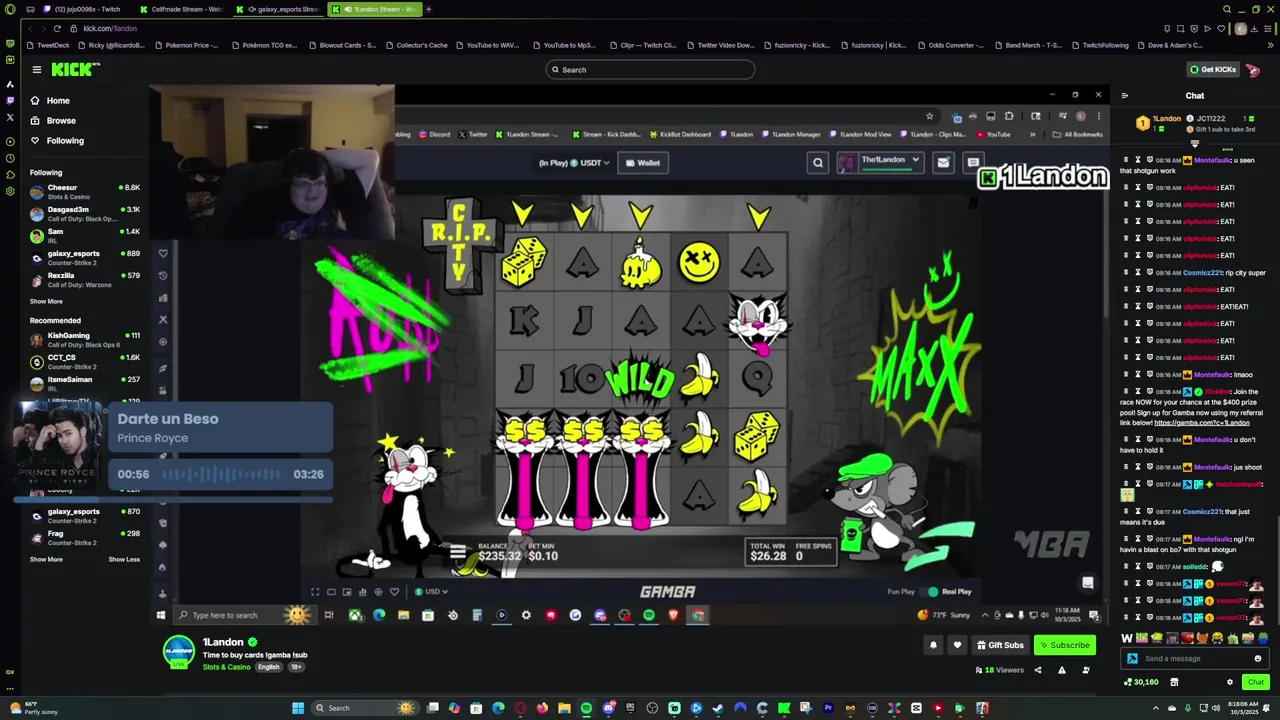Viewport: 1280px width, 720px height.
Task: Open emote picker in chat input
Action: click(1258, 658)
